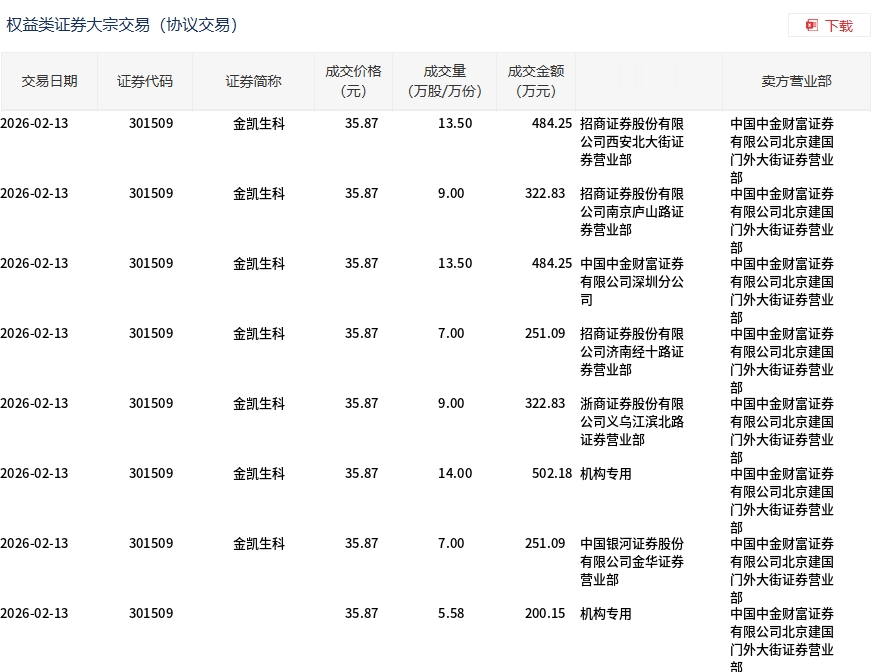The width and height of the screenshot is (872, 672).
Task: Select the page title 权益类证券大宗交易（协议交易）
Action: [122, 25]
